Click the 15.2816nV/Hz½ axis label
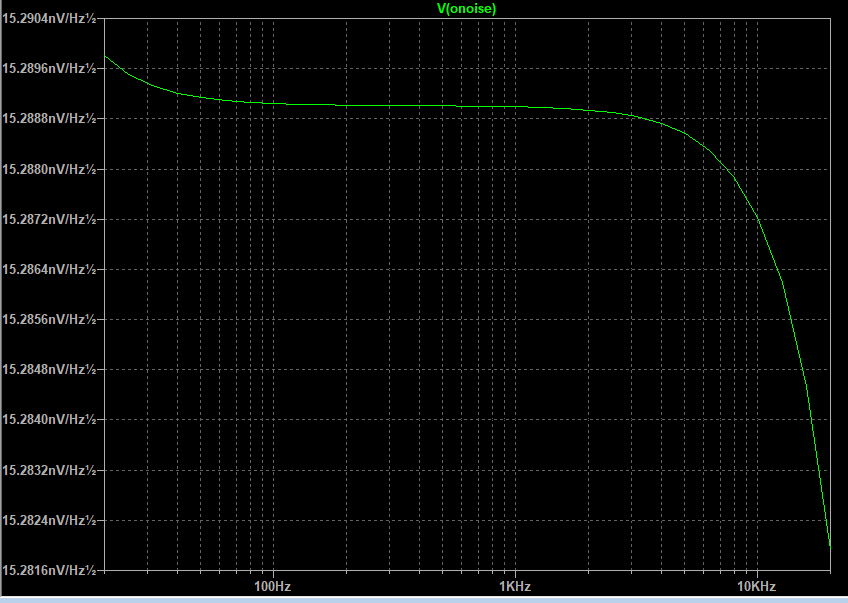848x603 pixels. [49, 570]
